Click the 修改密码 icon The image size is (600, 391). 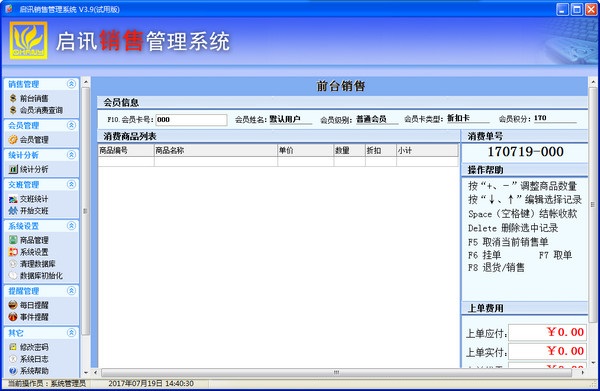13,347
